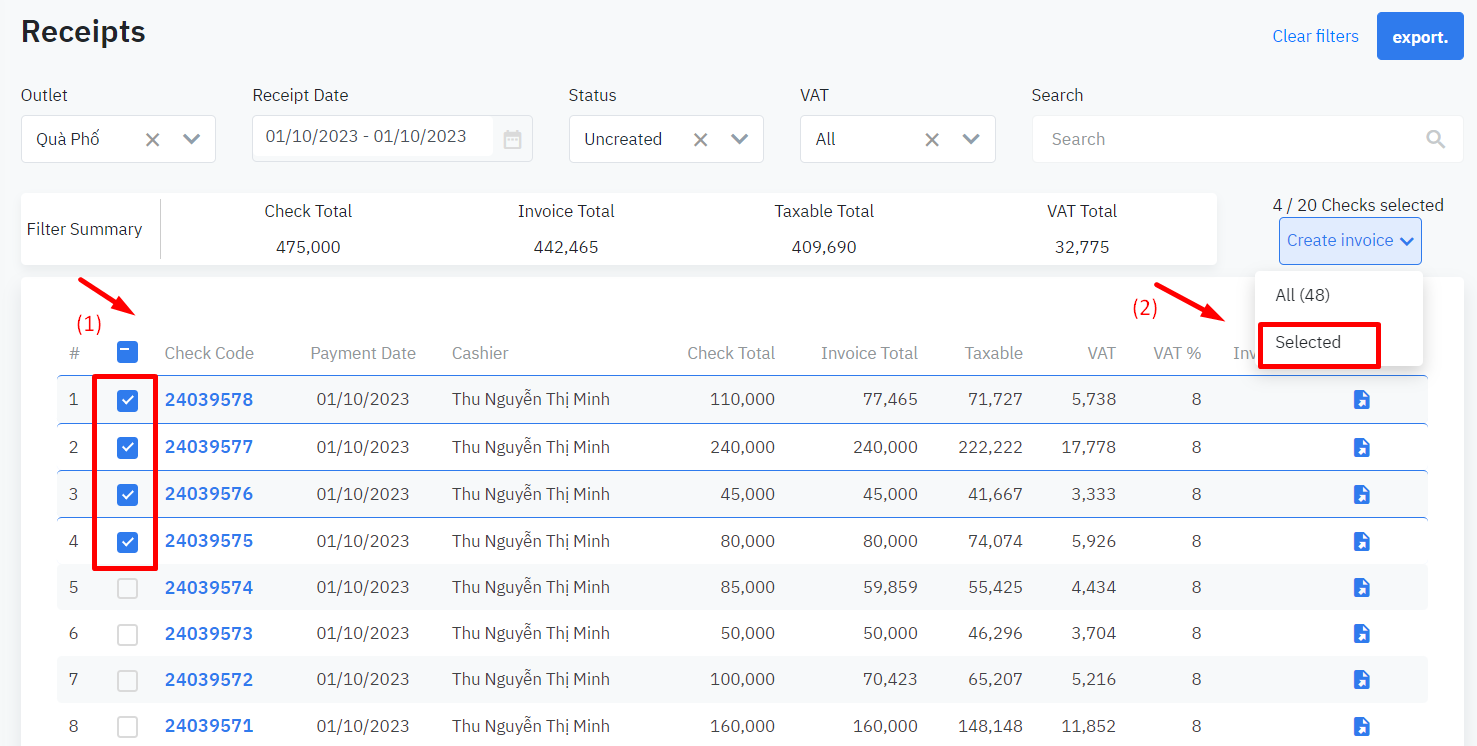This screenshot has height=746, width=1477.
Task: Choose All (48) in the menu
Action: click(x=1302, y=295)
